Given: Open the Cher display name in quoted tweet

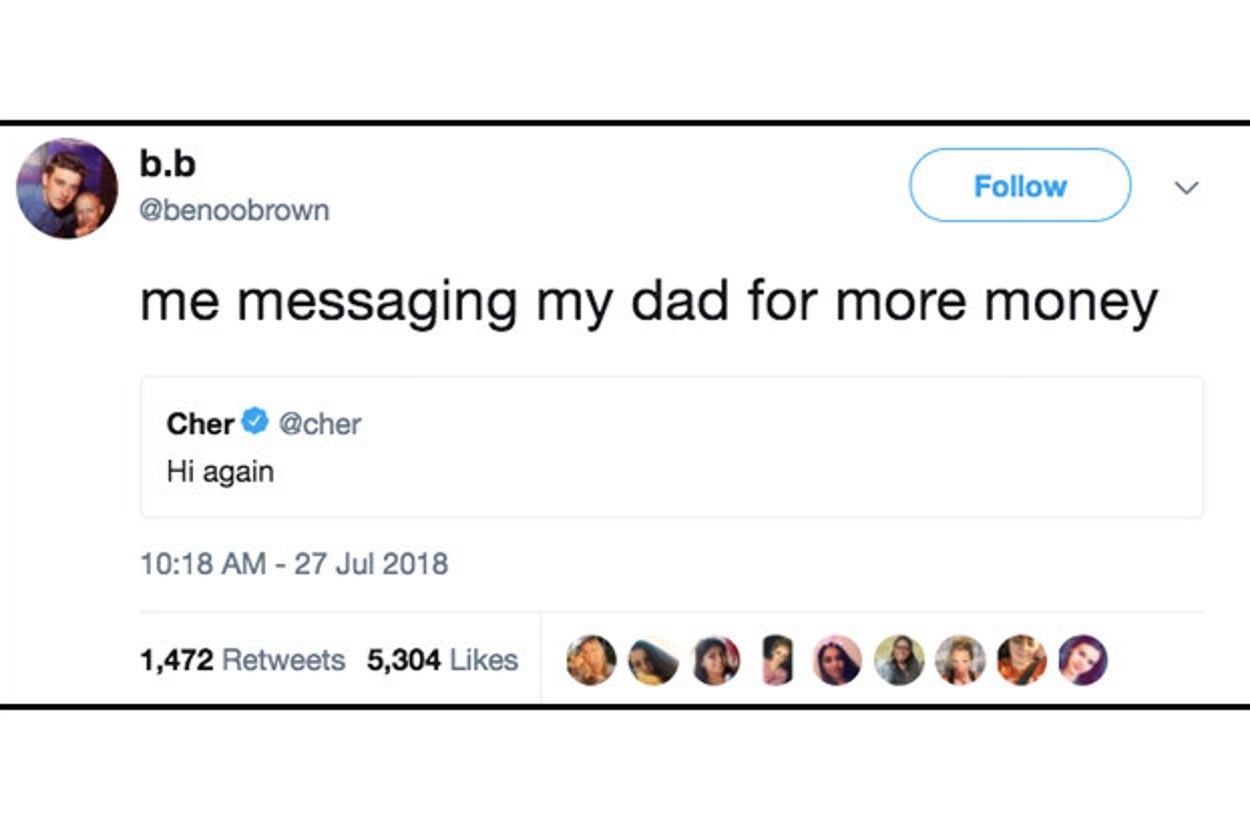Looking at the screenshot, I should click(200, 423).
